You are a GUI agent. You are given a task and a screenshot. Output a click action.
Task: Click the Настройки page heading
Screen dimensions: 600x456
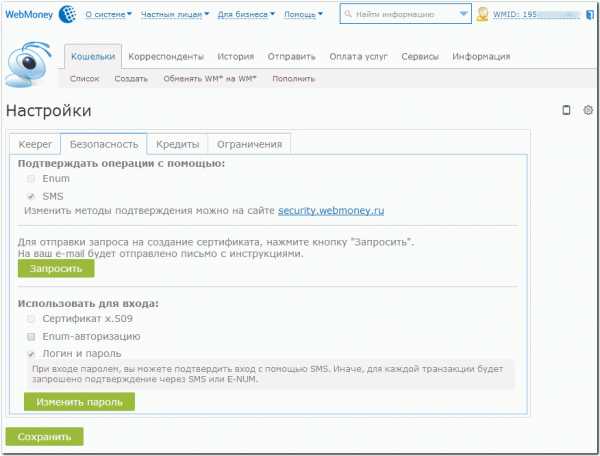click(49, 111)
